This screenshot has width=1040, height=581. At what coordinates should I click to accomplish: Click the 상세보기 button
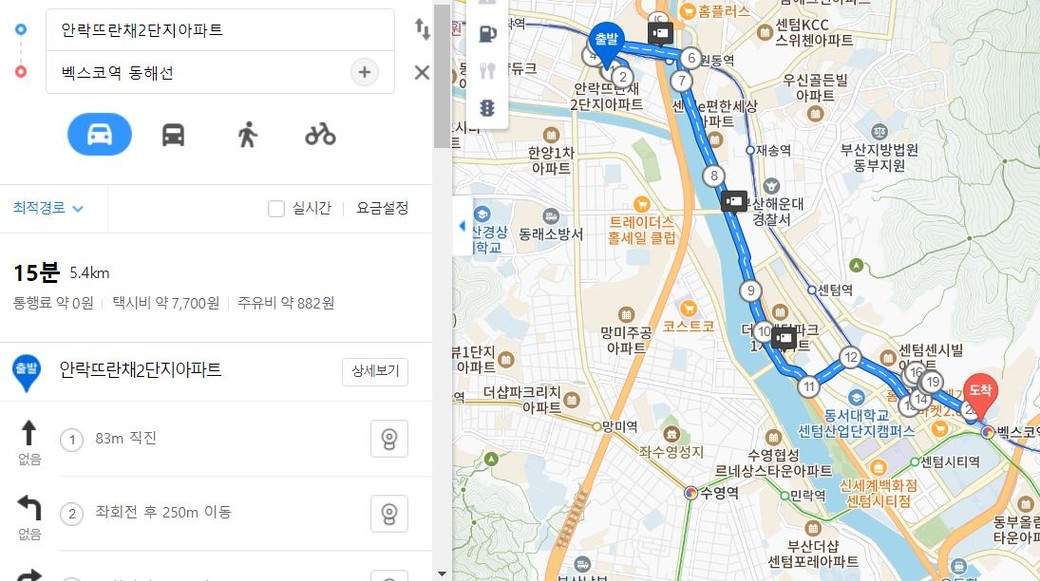click(x=375, y=371)
